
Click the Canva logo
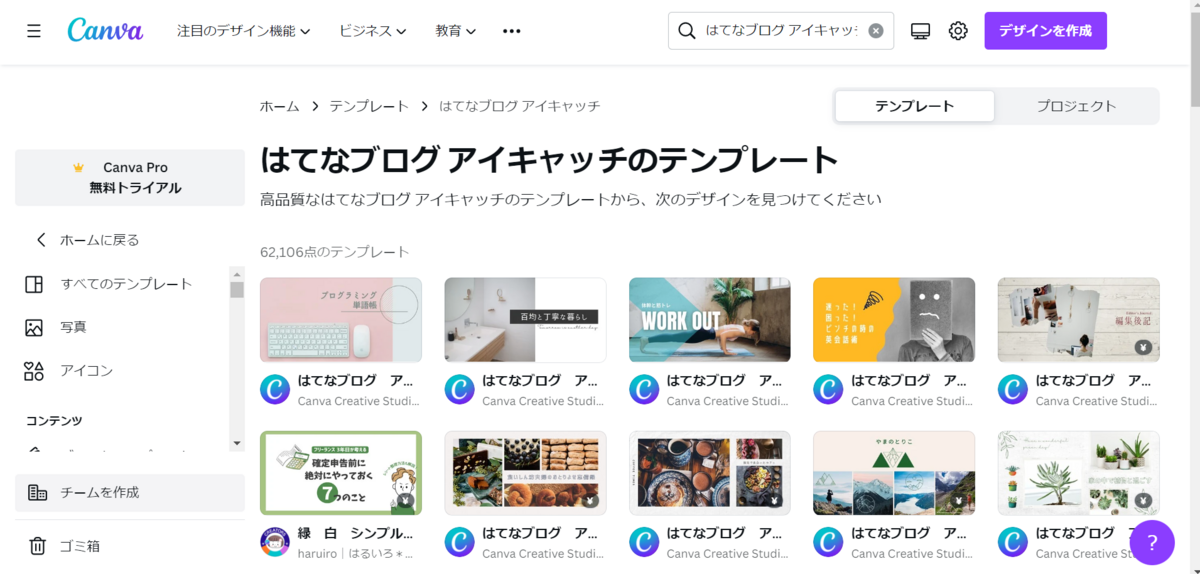click(105, 30)
